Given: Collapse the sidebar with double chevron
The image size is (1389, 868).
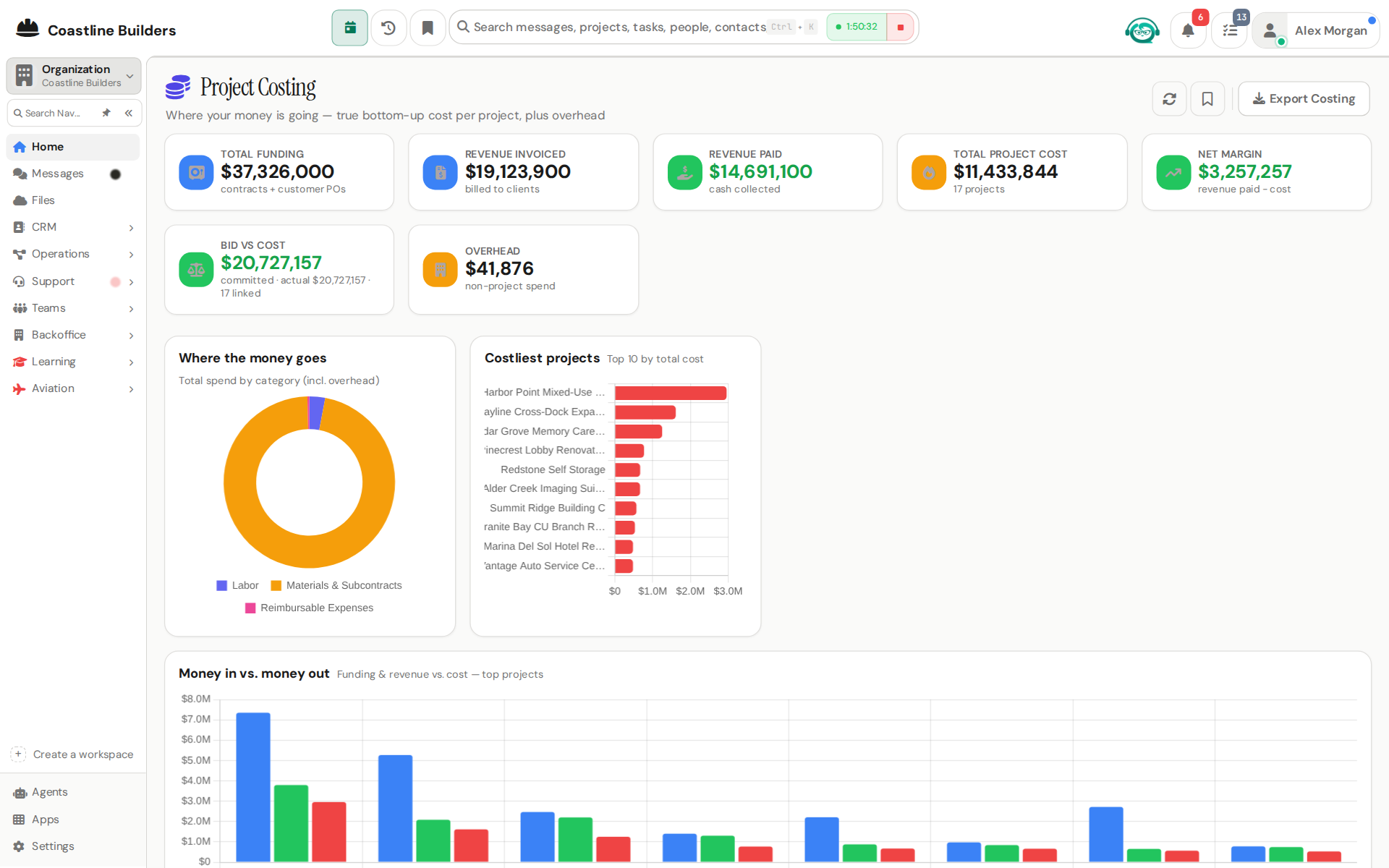Looking at the screenshot, I should click(129, 113).
